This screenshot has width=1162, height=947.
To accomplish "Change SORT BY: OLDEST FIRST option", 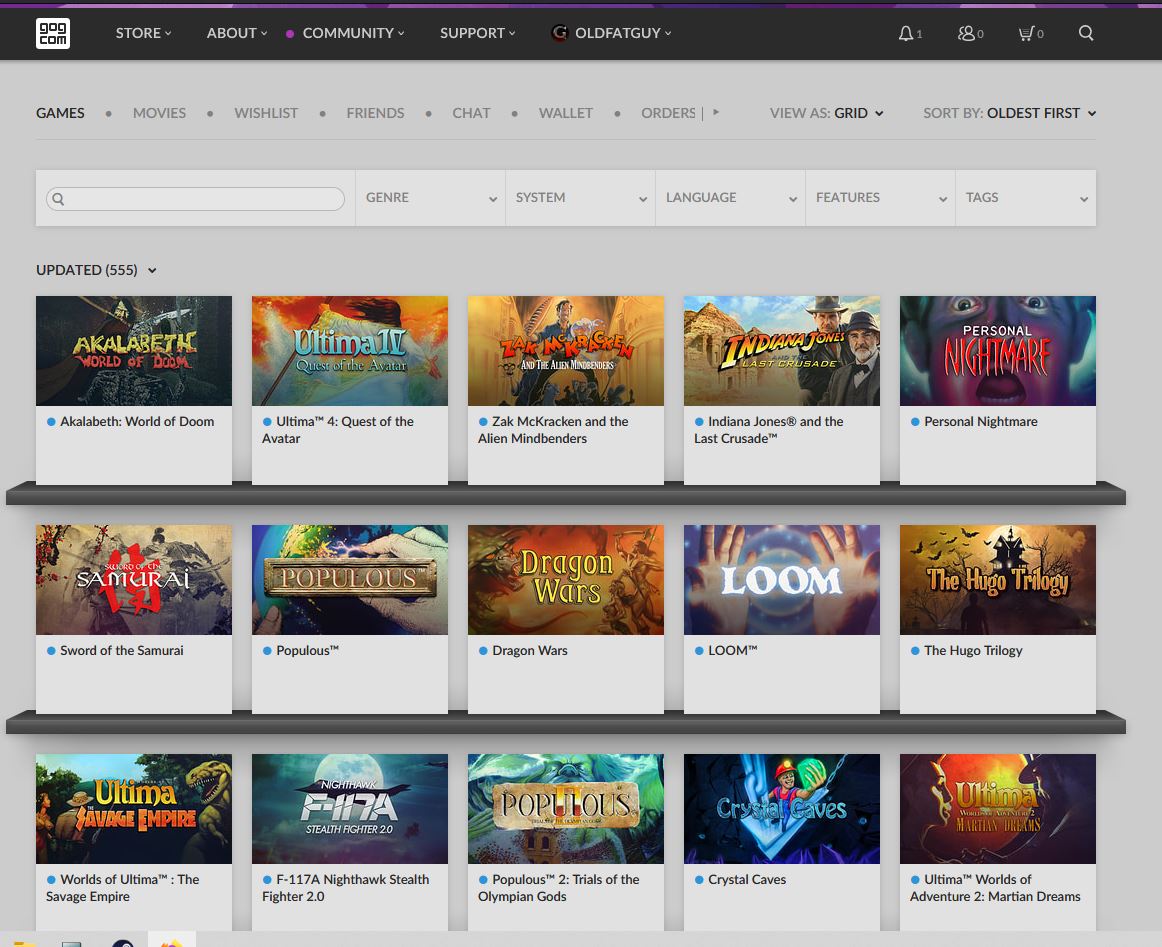I will pyautogui.click(x=1009, y=113).
